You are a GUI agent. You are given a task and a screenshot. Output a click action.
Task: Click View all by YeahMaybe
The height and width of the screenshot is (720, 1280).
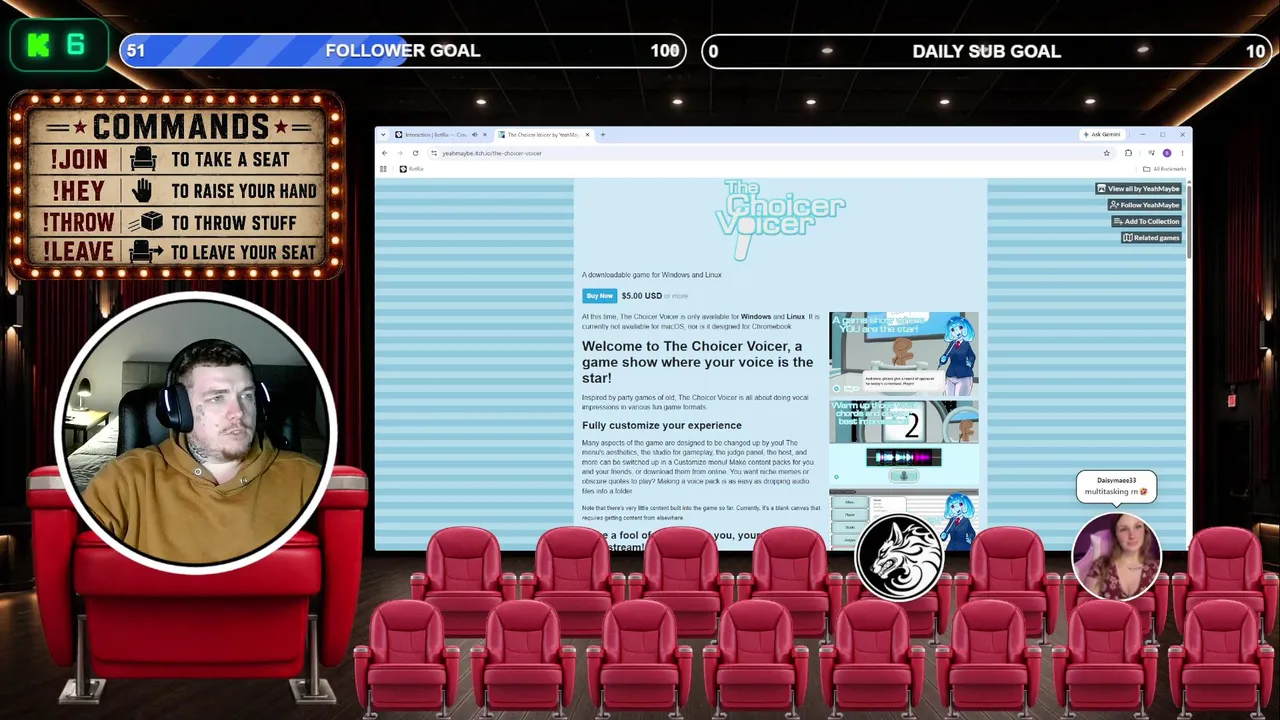[x=1138, y=189]
